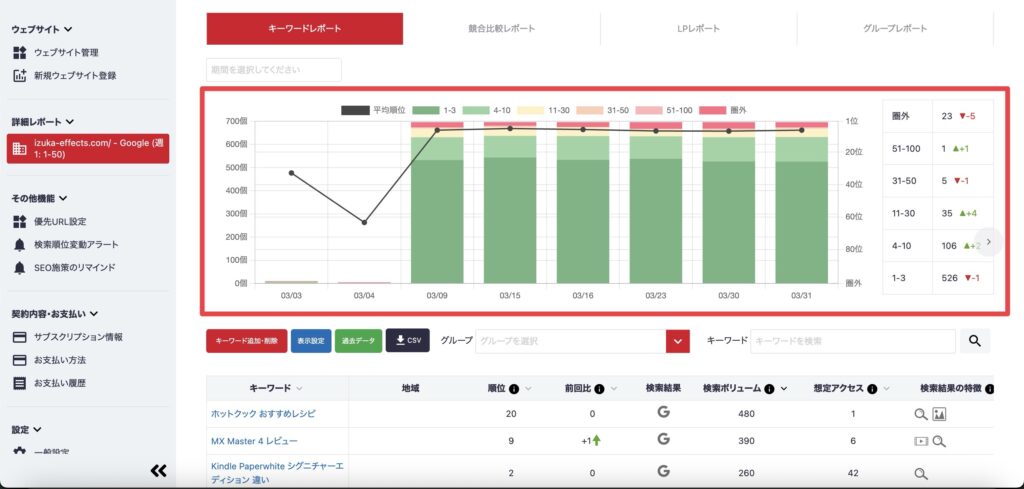The height and width of the screenshot is (489, 1024).
Task: Collapse the sidebar with double-chevron icon
Action: [x=158, y=471]
